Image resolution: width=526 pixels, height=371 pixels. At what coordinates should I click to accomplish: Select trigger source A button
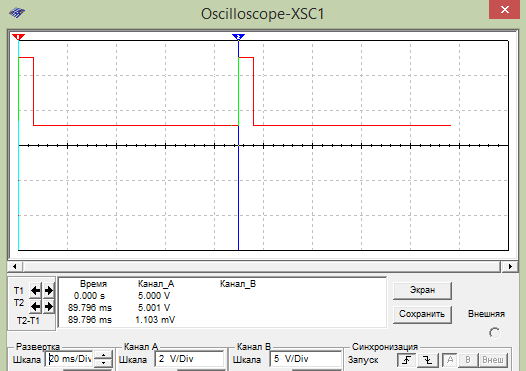point(450,360)
